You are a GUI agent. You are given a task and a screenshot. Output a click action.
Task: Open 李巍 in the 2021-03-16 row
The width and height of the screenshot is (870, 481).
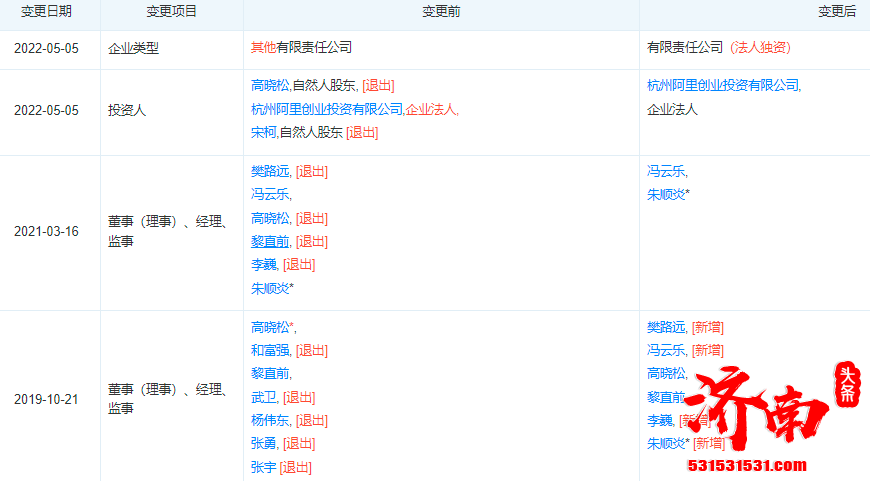pos(264,265)
